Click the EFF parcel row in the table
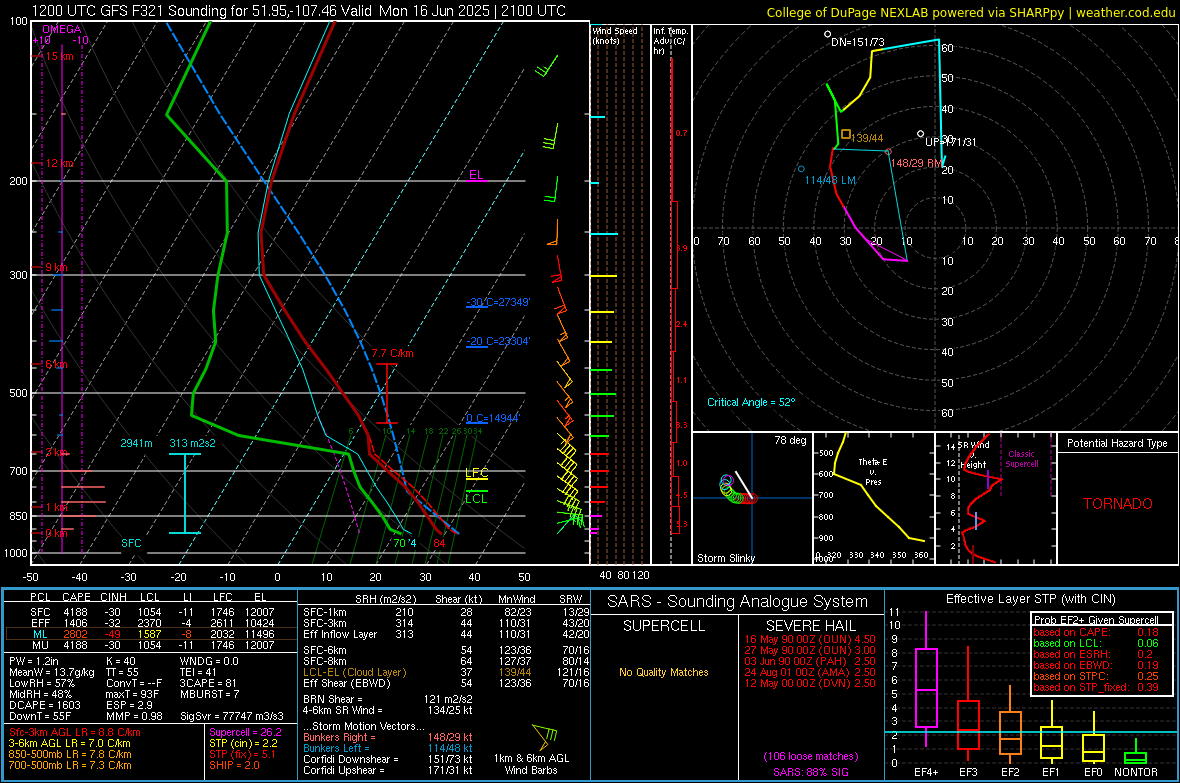The image size is (1180, 783). click(x=151, y=623)
